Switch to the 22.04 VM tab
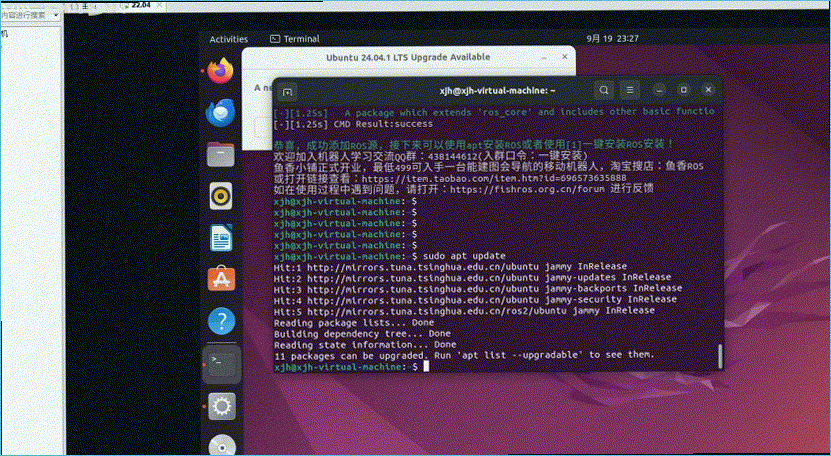Viewport: 831px width, 456px height. coord(141,5)
